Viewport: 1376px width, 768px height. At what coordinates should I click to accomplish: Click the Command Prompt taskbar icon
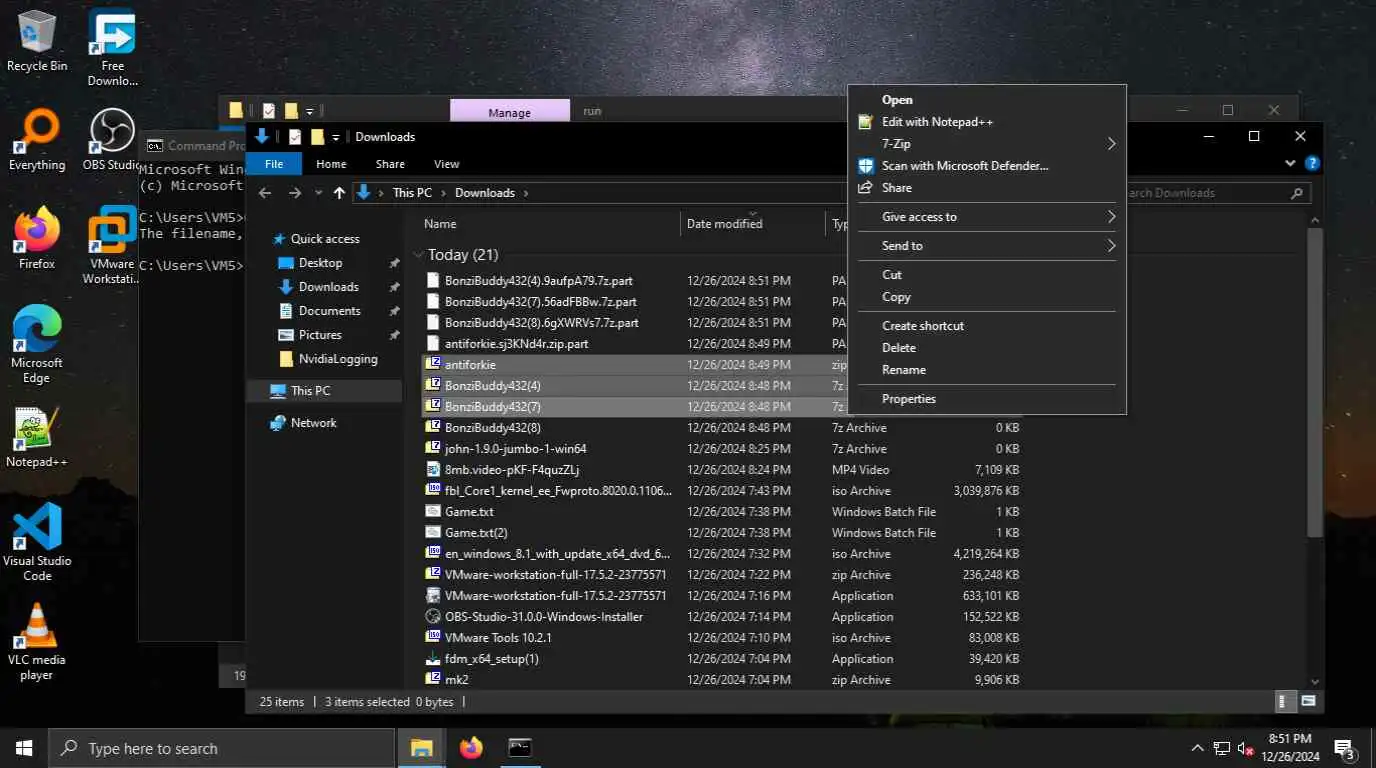point(520,748)
